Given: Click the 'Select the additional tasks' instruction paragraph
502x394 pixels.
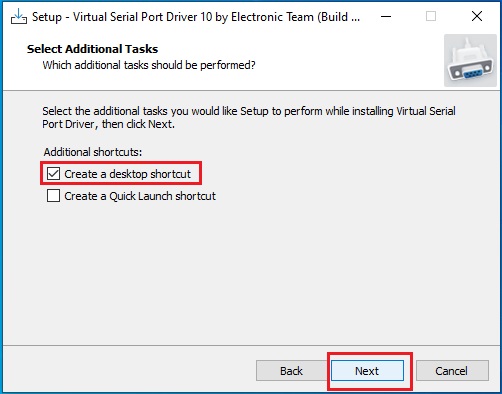Looking at the screenshot, I should pyautogui.click(x=249, y=117).
